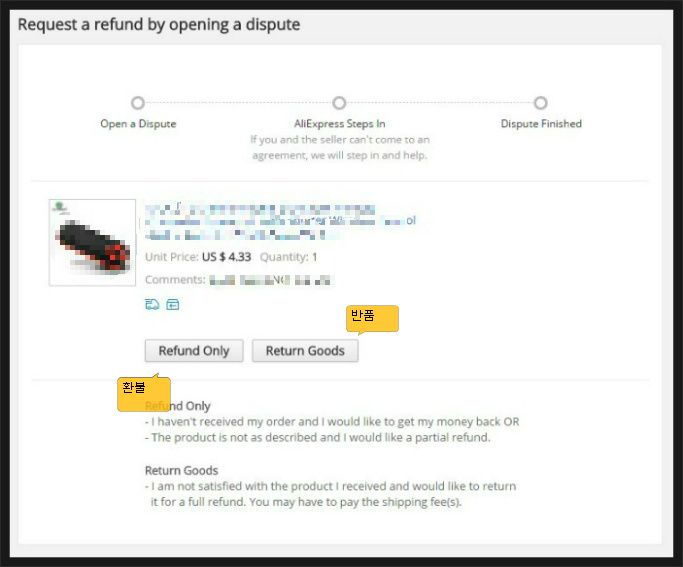Click the Open a Dispute step label
683x567 pixels.
pyautogui.click(x=138, y=124)
